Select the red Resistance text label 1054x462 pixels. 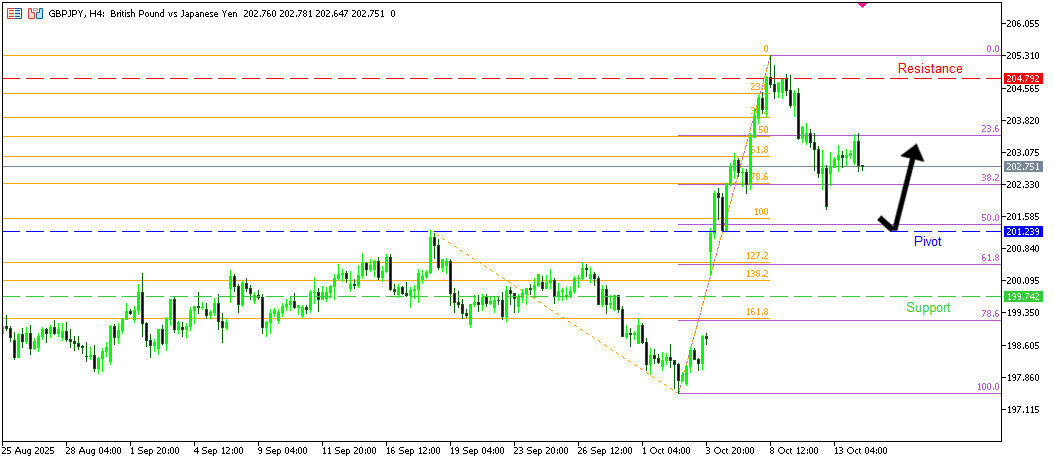coord(929,69)
